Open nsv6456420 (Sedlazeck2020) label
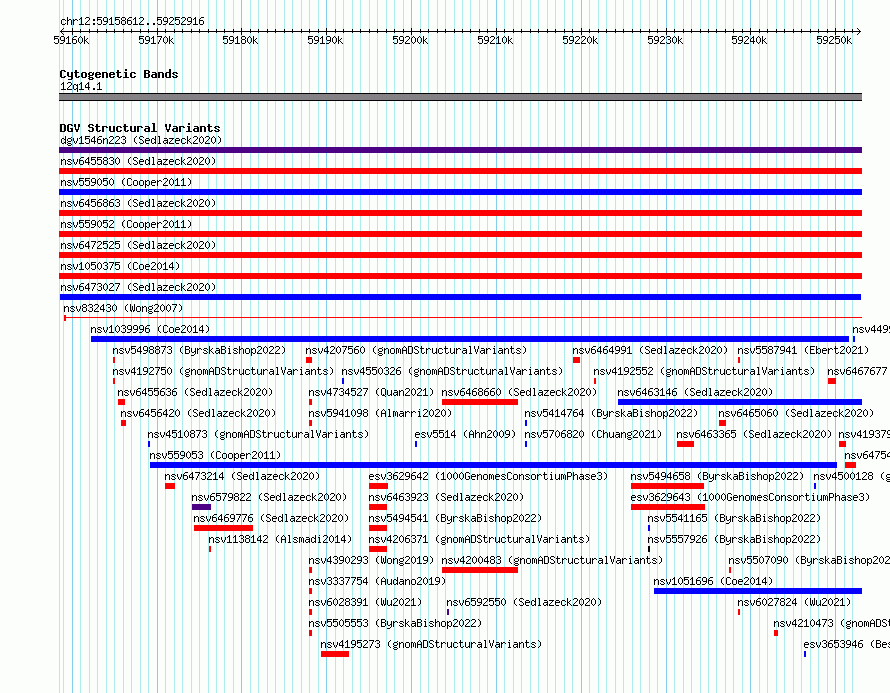890x693 pixels. [198, 413]
